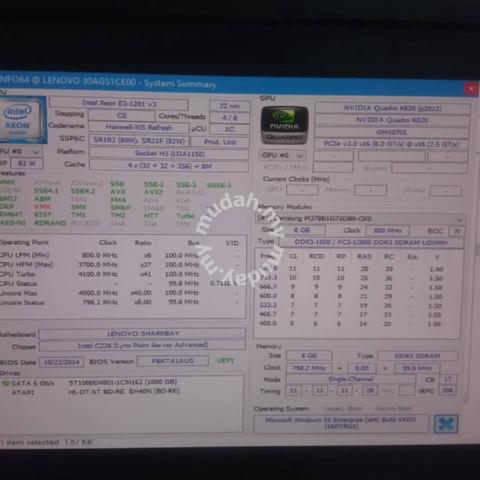This screenshot has width=480, height=480.
Task: Close the System Summary window
Action: pyautogui.click(x=471, y=89)
